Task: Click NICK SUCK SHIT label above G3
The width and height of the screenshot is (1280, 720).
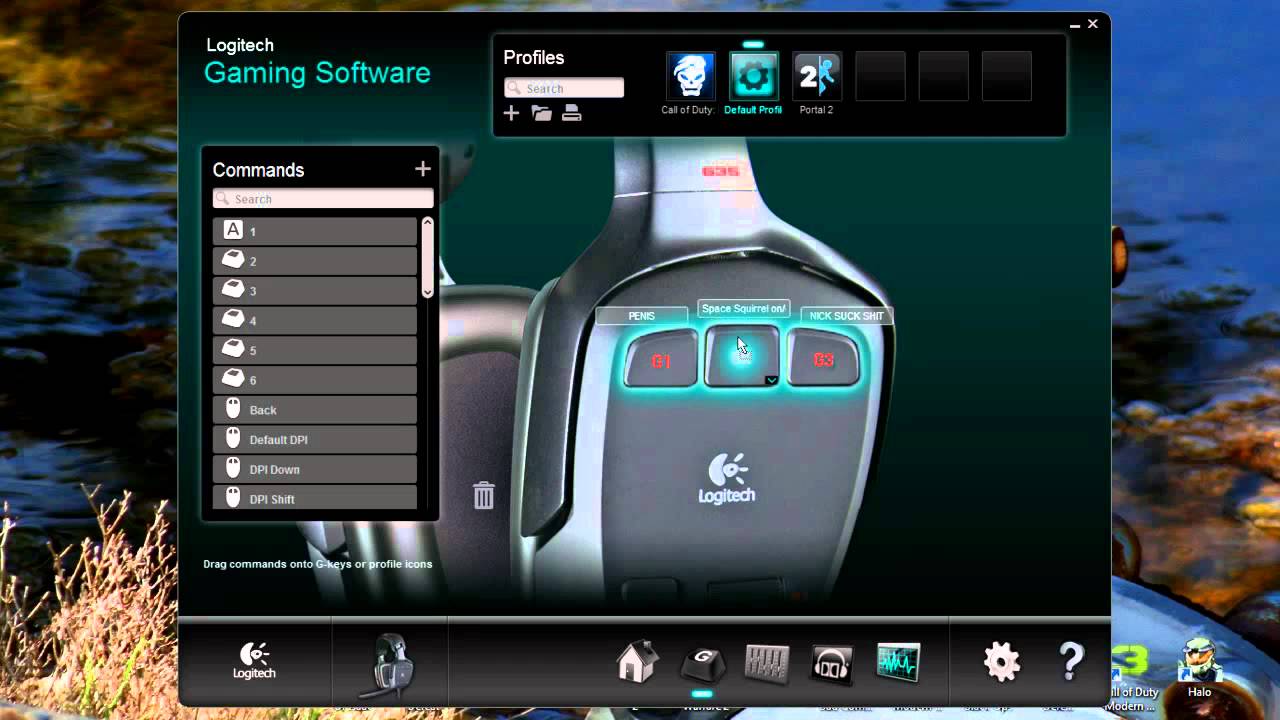Action: click(846, 316)
